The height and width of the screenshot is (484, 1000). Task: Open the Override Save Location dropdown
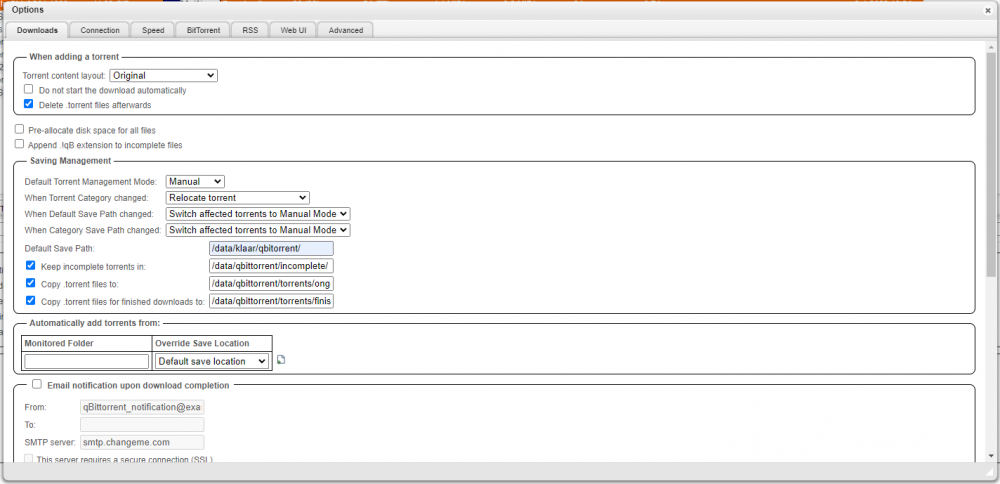212,361
